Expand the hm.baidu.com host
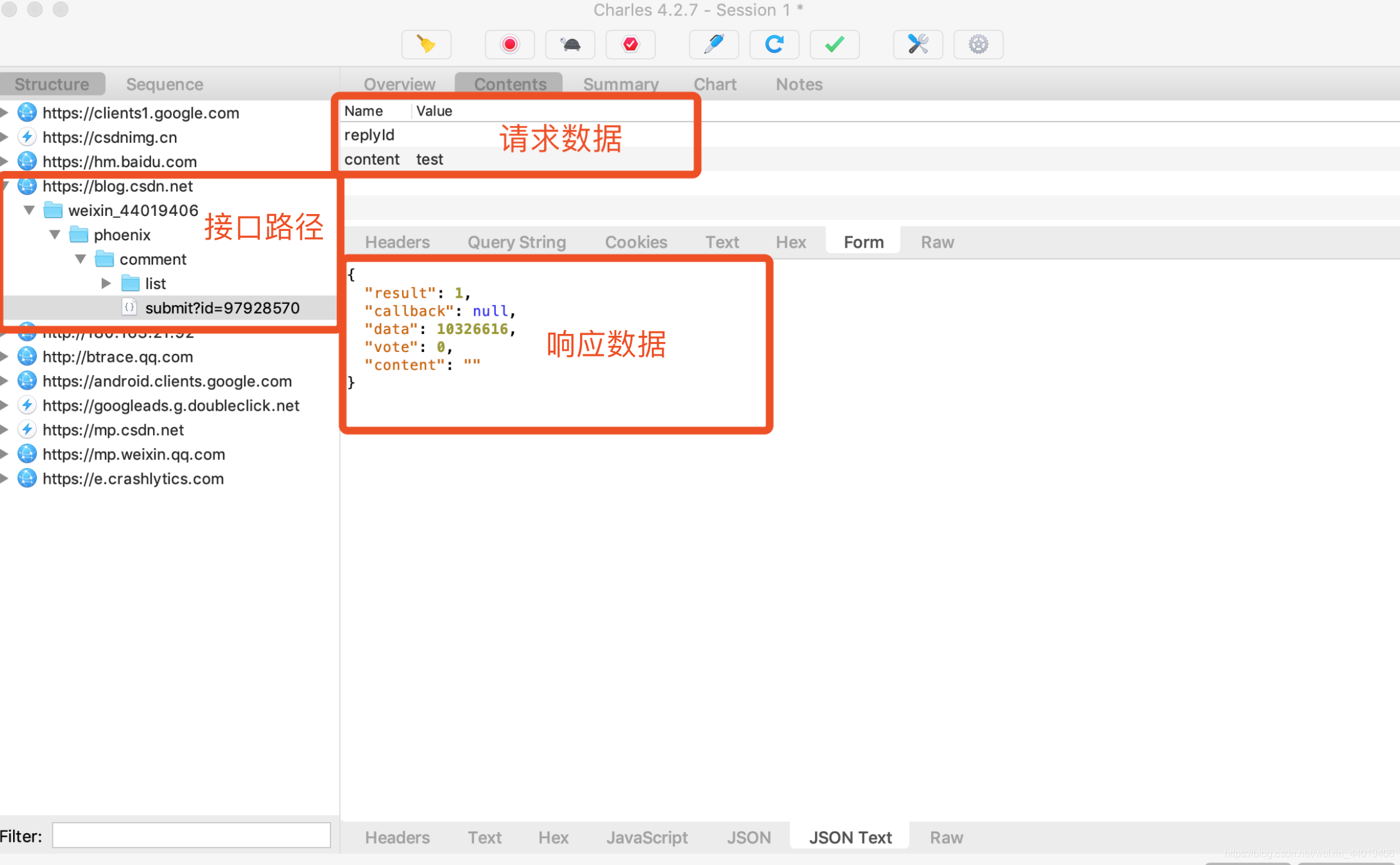Screen dimensions: 1400x865 [x=4, y=162]
